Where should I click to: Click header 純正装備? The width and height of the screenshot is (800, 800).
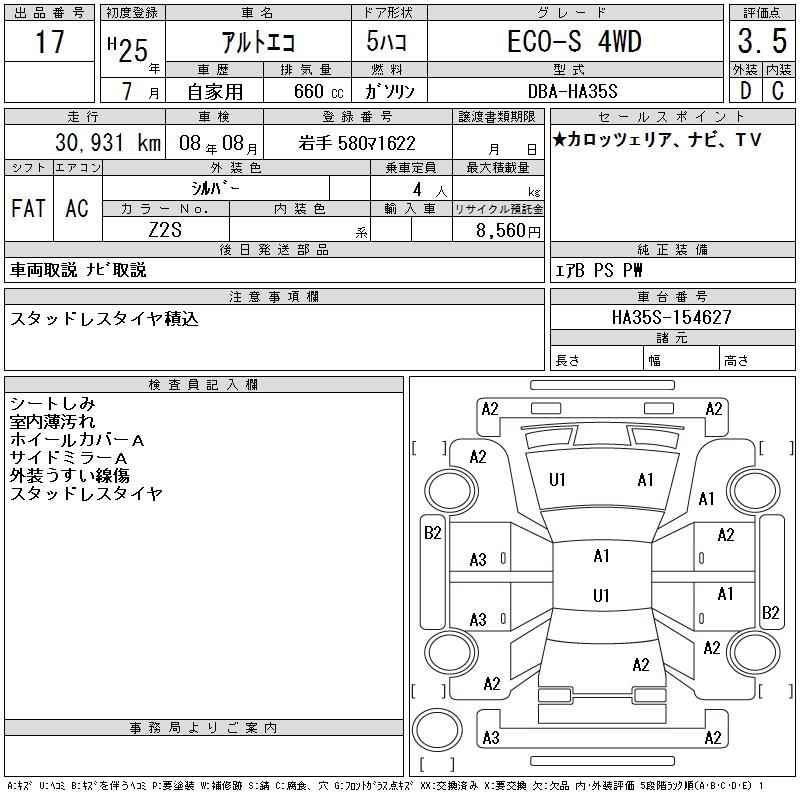pyautogui.click(x=672, y=249)
